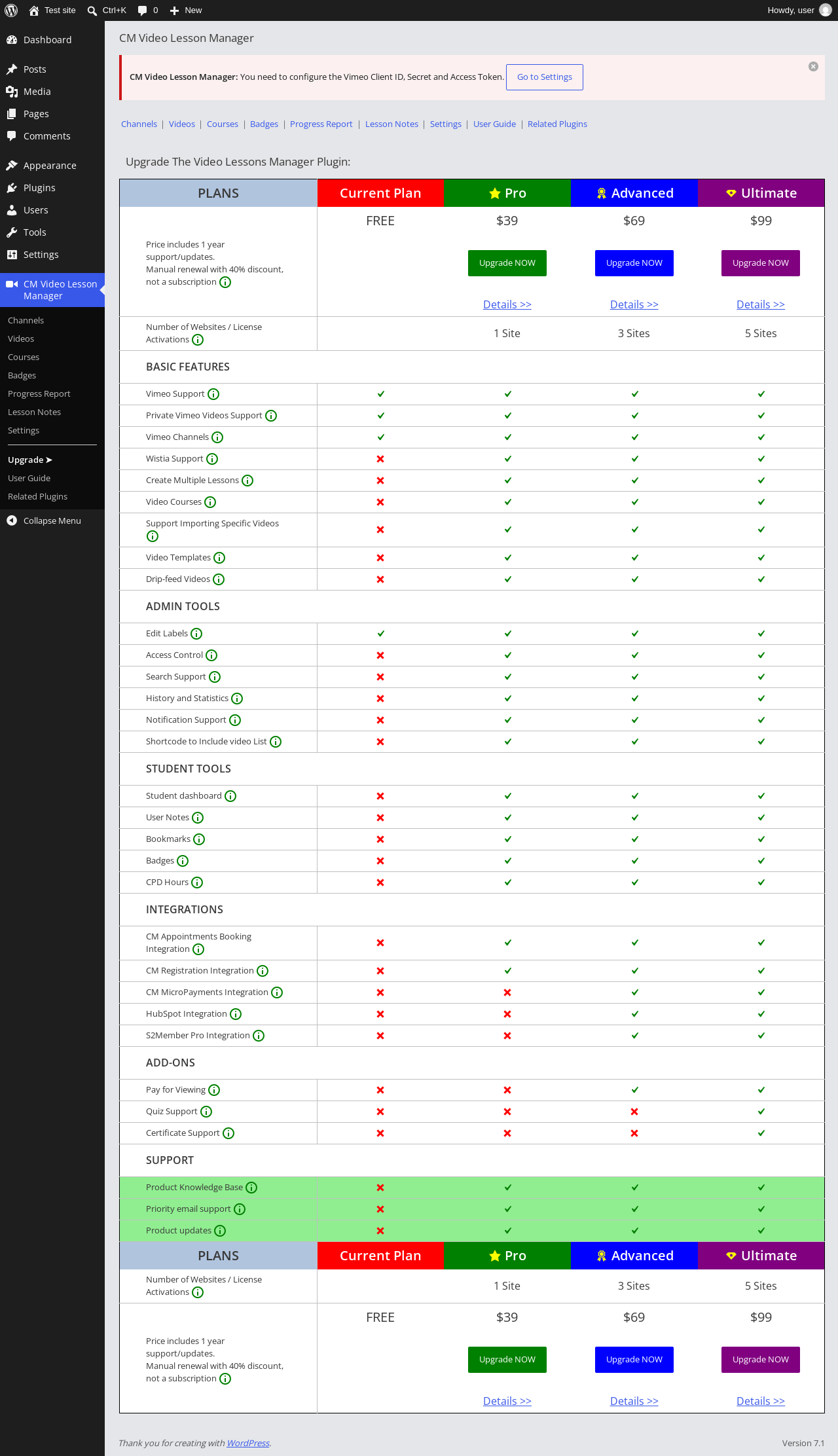The width and height of the screenshot is (838, 1456).
Task: Go to Badges tab link in page navigation
Action: 264,124
